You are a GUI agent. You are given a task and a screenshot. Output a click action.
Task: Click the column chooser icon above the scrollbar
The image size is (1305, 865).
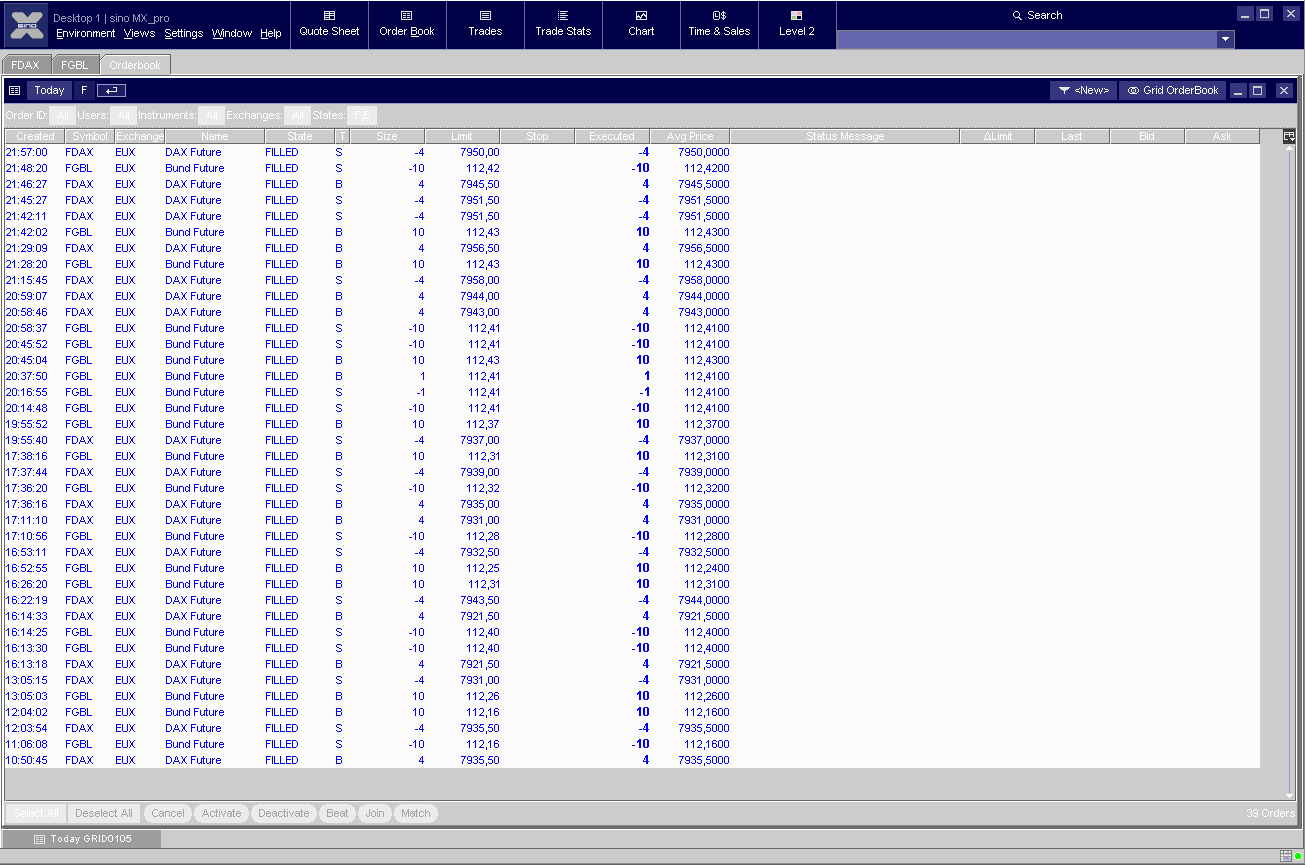point(1289,136)
